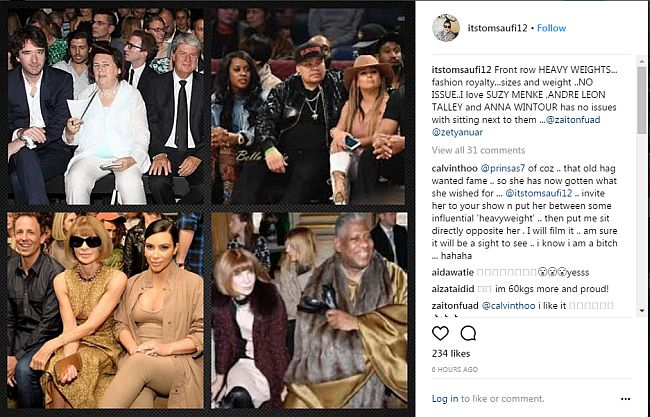Click the bottom-right photo with the fur coat

tap(310, 310)
